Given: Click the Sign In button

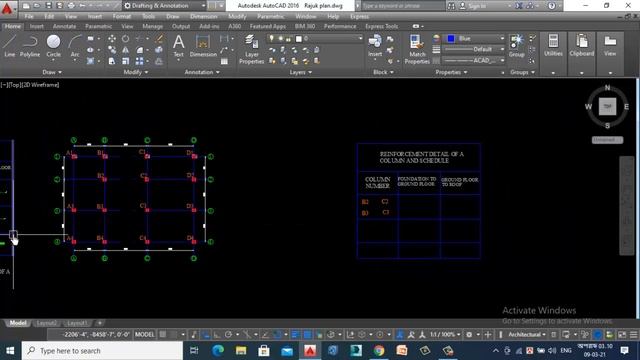Looking at the screenshot, I should [473, 6].
